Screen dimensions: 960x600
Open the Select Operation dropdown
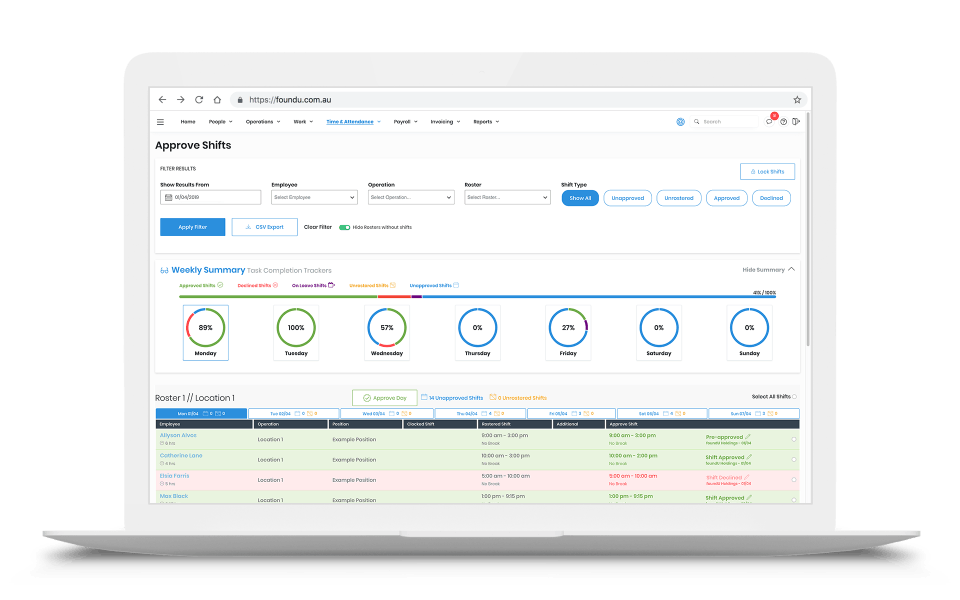point(411,197)
